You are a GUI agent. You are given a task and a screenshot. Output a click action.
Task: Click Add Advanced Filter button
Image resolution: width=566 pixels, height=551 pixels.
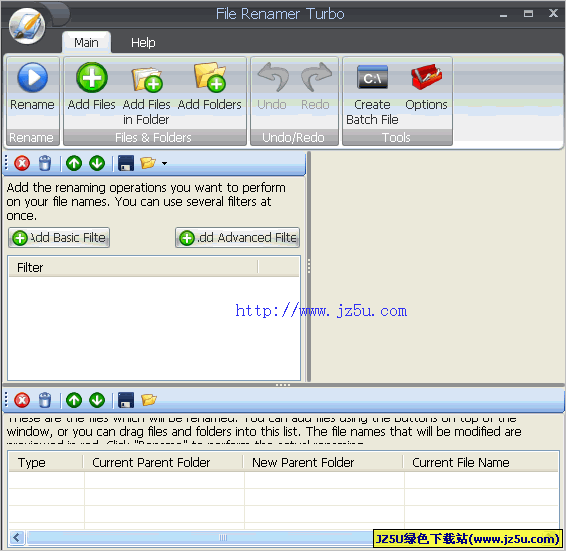(238, 238)
